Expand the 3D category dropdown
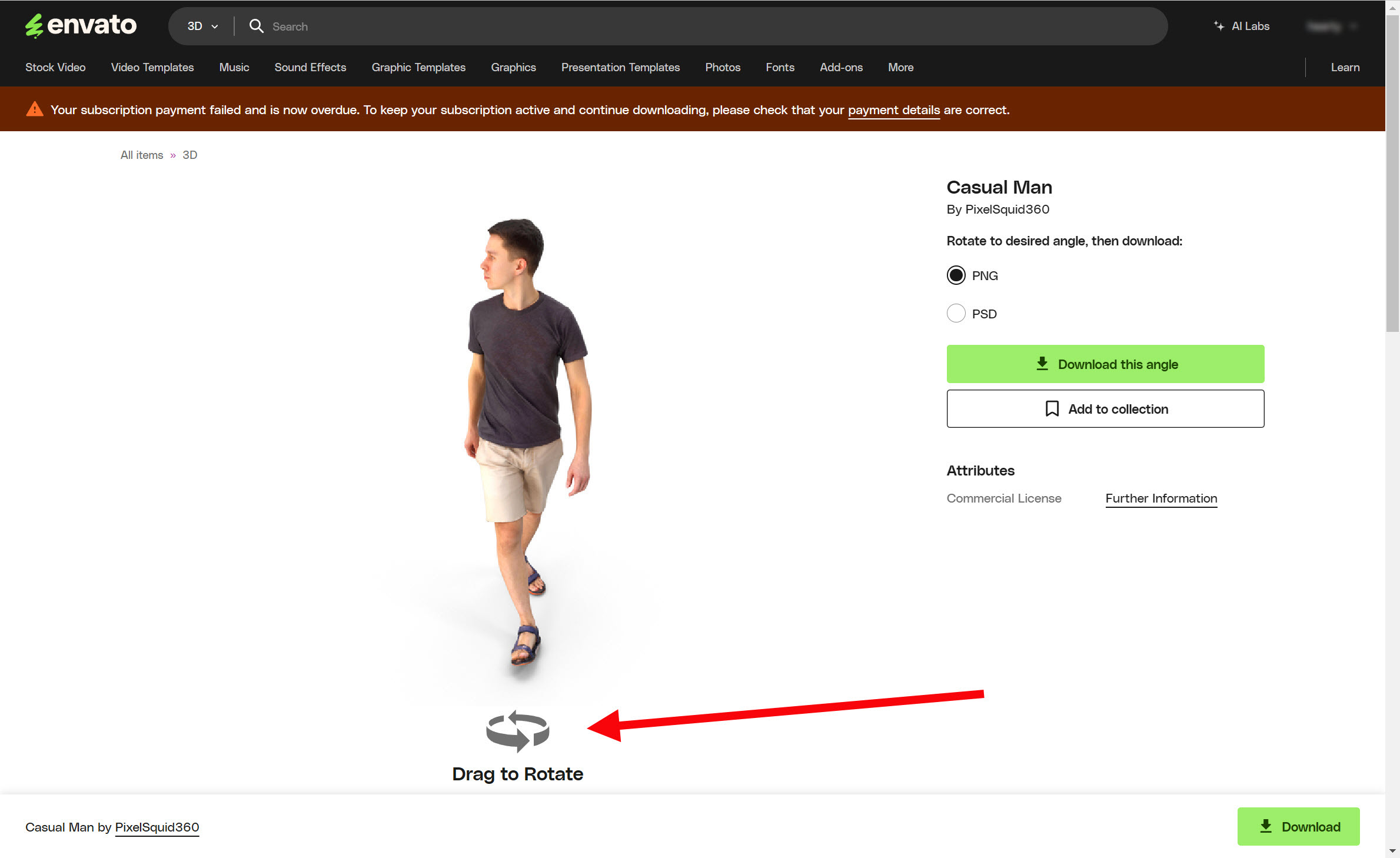The height and width of the screenshot is (858, 1400). click(x=202, y=26)
